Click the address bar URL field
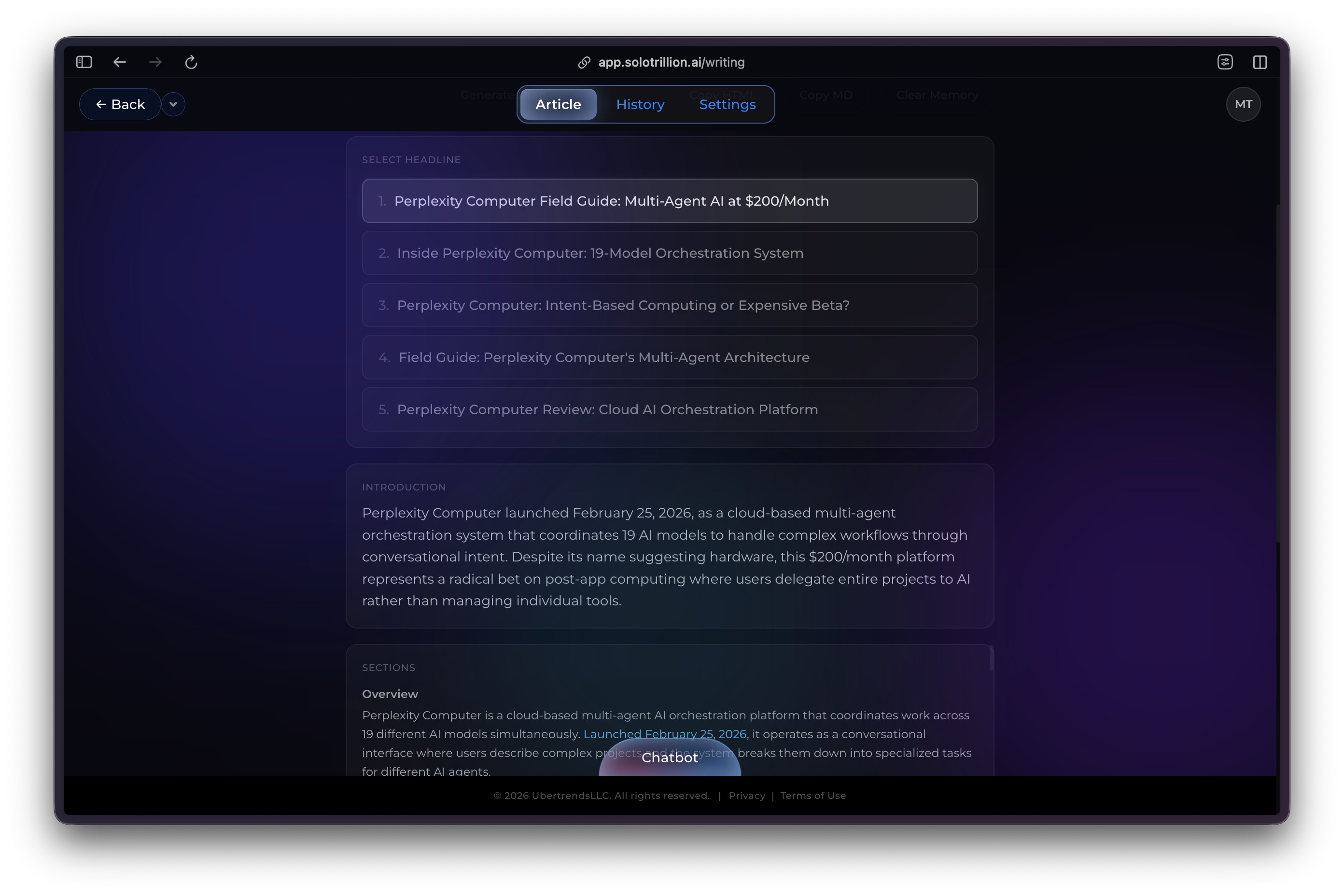 pos(671,62)
